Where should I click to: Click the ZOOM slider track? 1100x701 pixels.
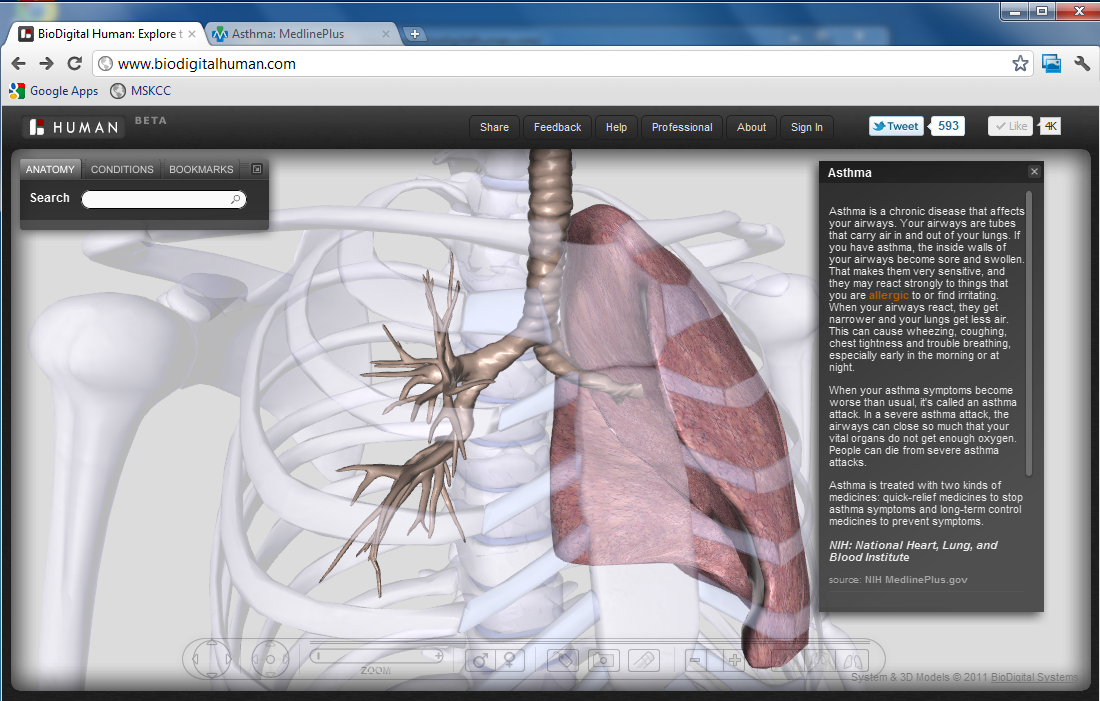click(376, 656)
